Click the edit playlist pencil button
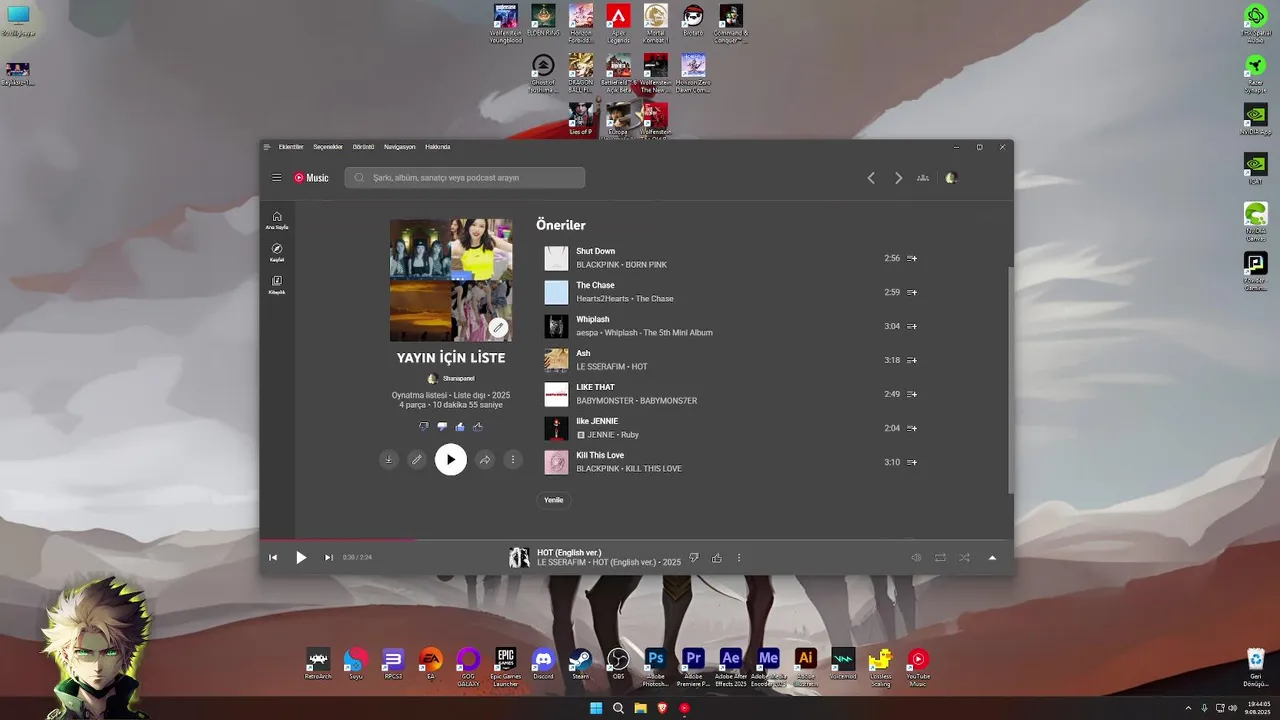This screenshot has height=720, width=1280. pos(417,460)
